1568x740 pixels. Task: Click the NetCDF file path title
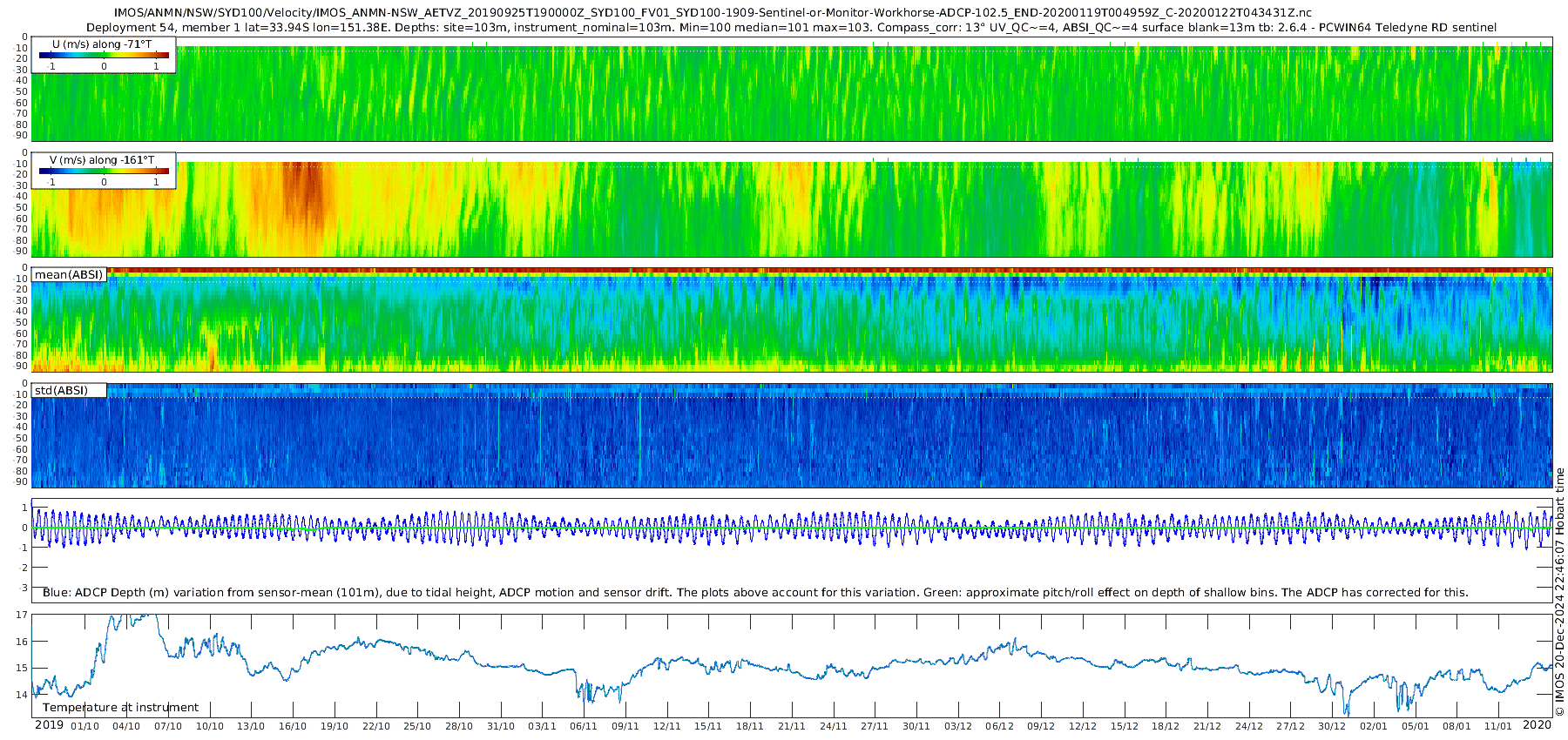[x=713, y=13]
